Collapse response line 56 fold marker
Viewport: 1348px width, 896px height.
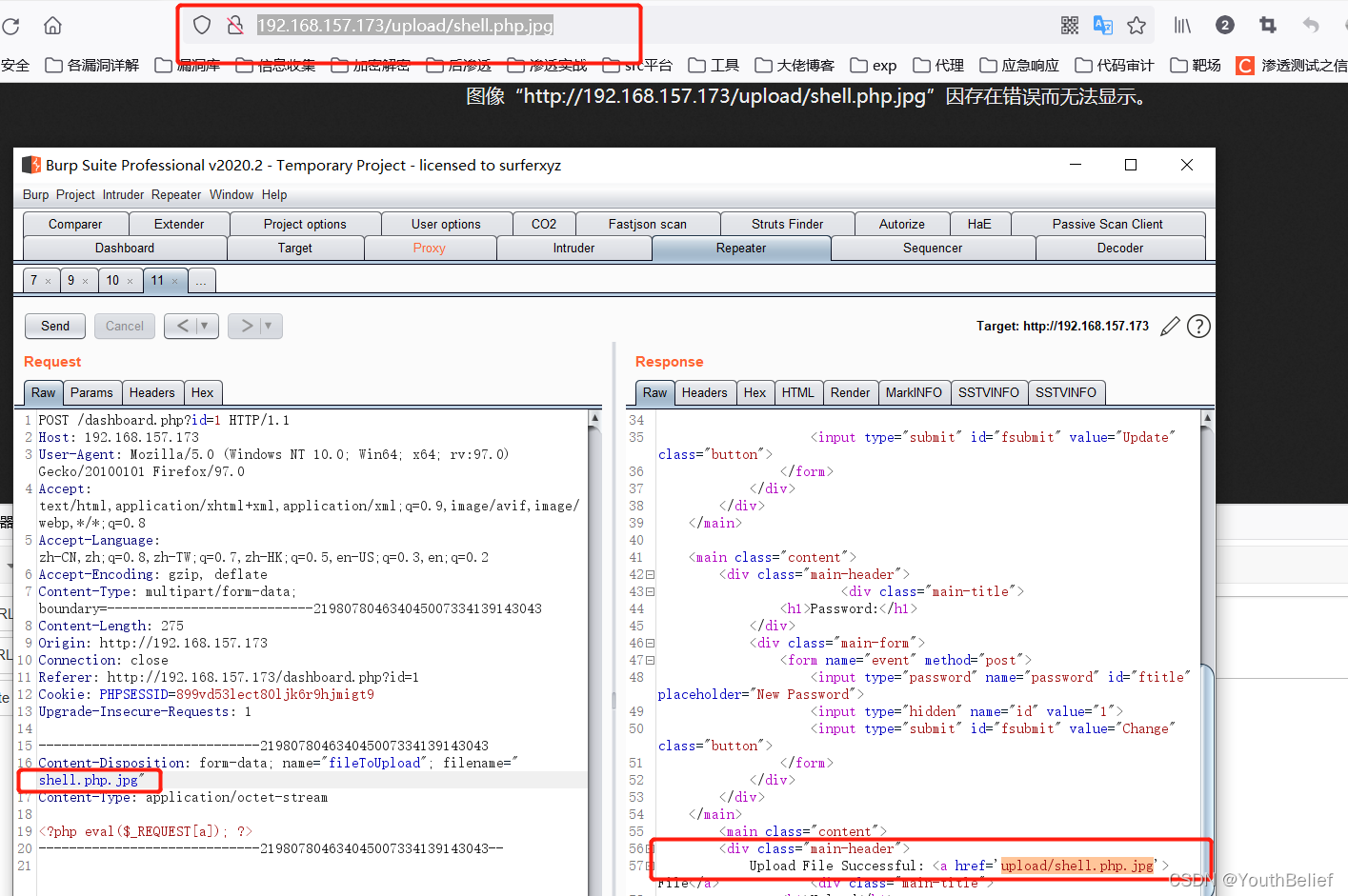coord(651,848)
